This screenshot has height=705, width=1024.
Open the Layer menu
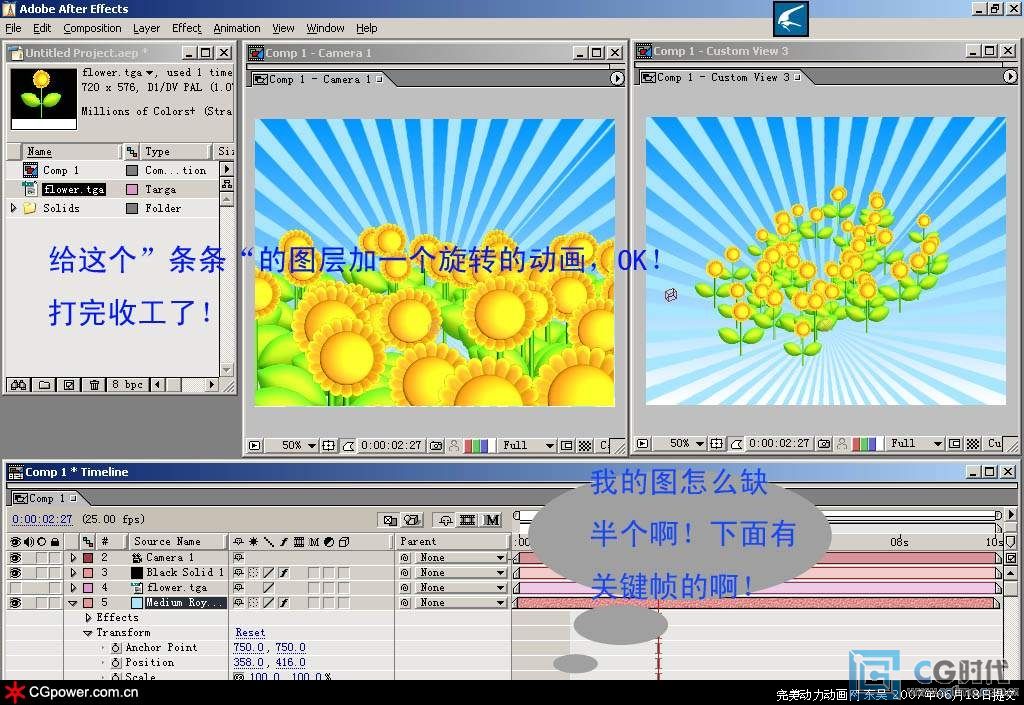(146, 28)
